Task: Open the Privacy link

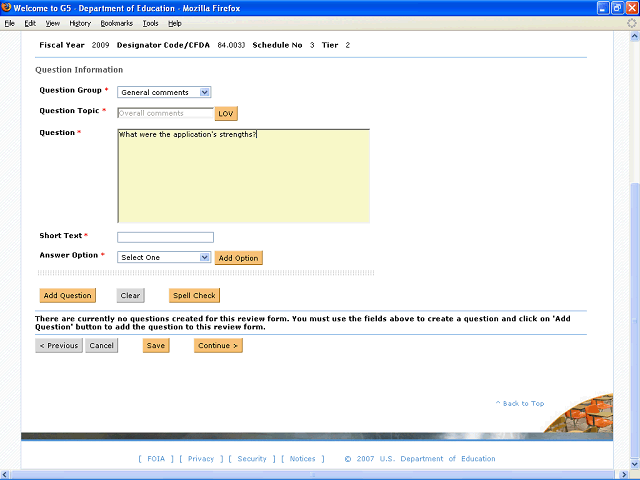Action: pyautogui.click(x=201, y=459)
